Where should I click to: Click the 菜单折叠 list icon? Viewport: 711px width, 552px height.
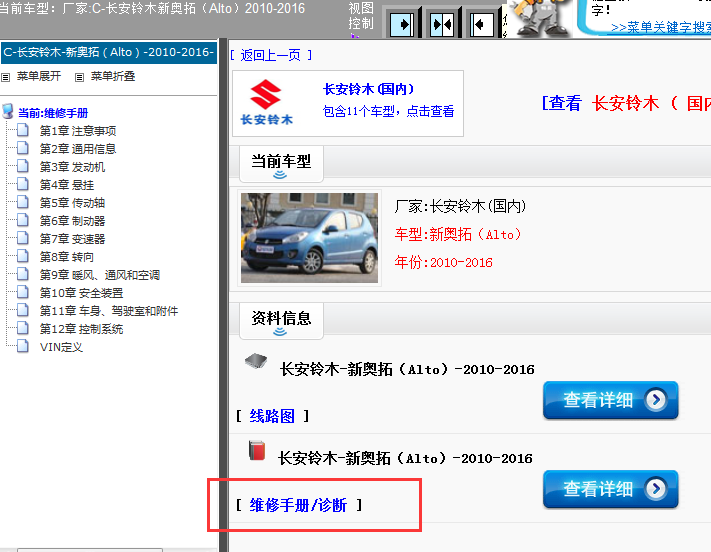tap(79, 77)
